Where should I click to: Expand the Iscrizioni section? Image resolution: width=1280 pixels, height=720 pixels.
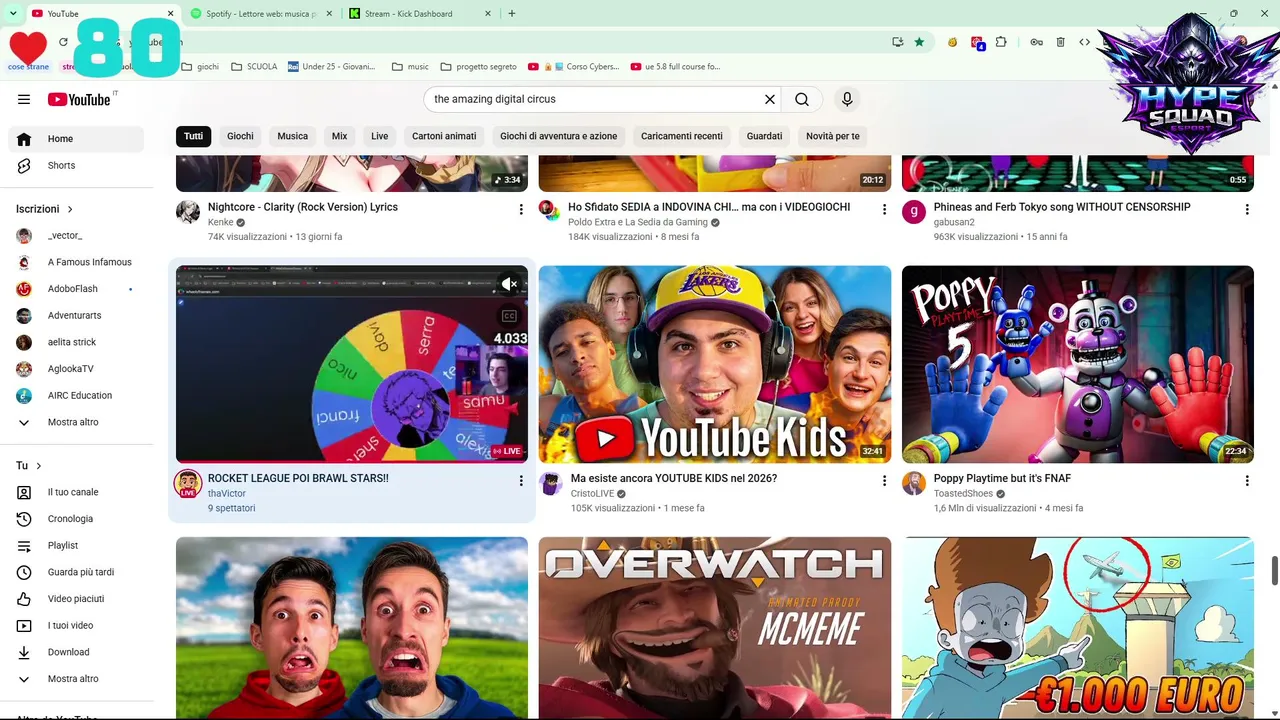coord(45,209)
